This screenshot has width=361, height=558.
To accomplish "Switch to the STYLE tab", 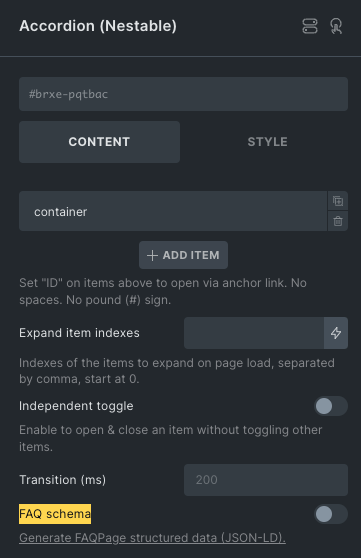I will pyautogui.click(x=267, y=142).
